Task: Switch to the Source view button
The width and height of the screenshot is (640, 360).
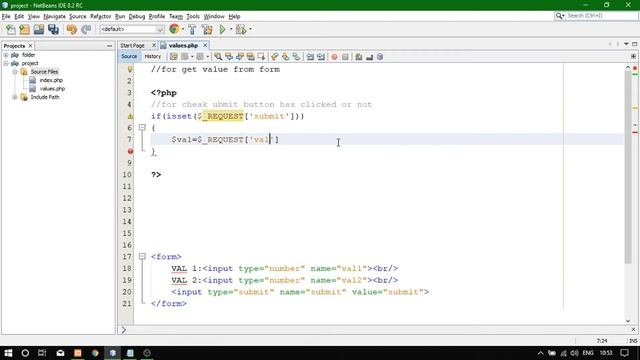Action: (x=129, y=56)
